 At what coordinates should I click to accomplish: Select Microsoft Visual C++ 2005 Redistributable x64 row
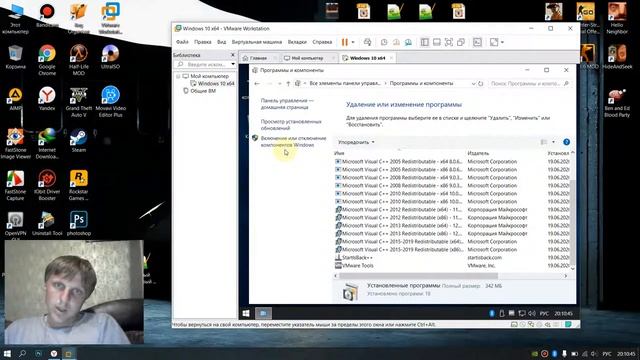click(x=451, y=162)
